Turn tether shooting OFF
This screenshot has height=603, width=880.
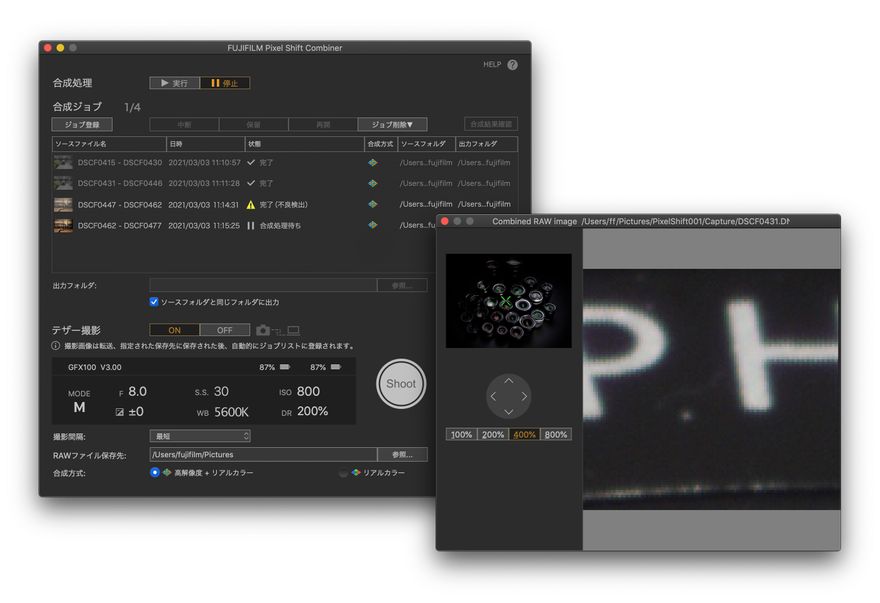click(x=224, y=330)
